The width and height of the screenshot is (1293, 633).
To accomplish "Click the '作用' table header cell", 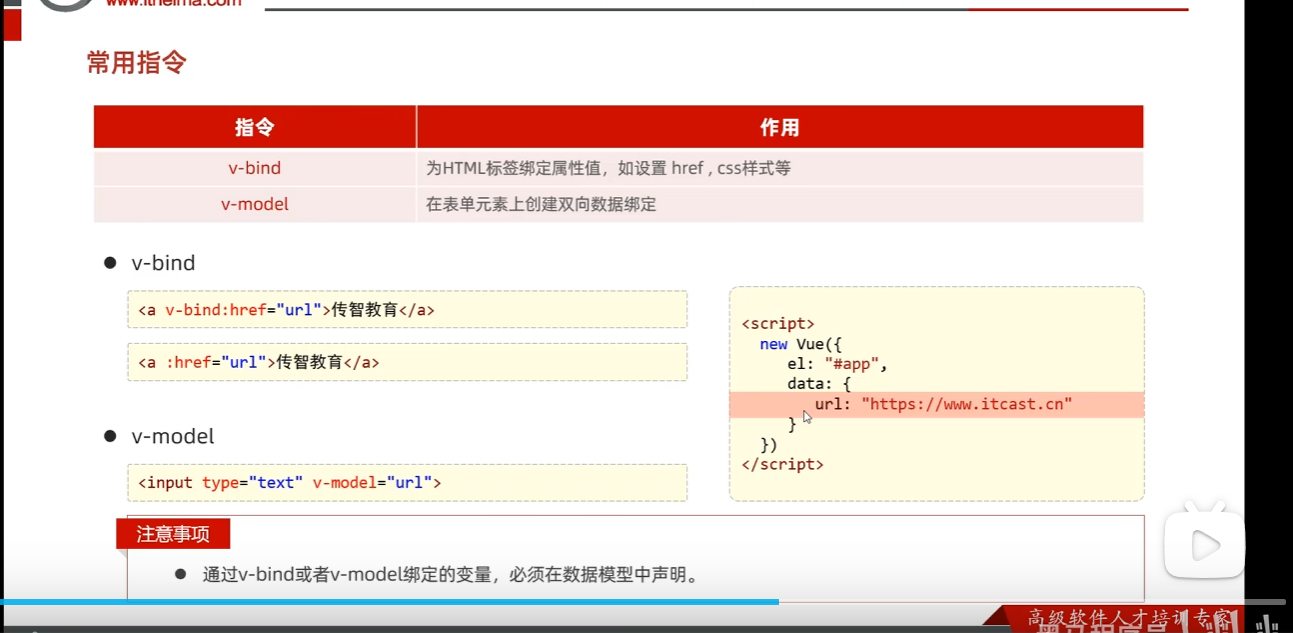I will pyautogui.click(x=780, y=127).
